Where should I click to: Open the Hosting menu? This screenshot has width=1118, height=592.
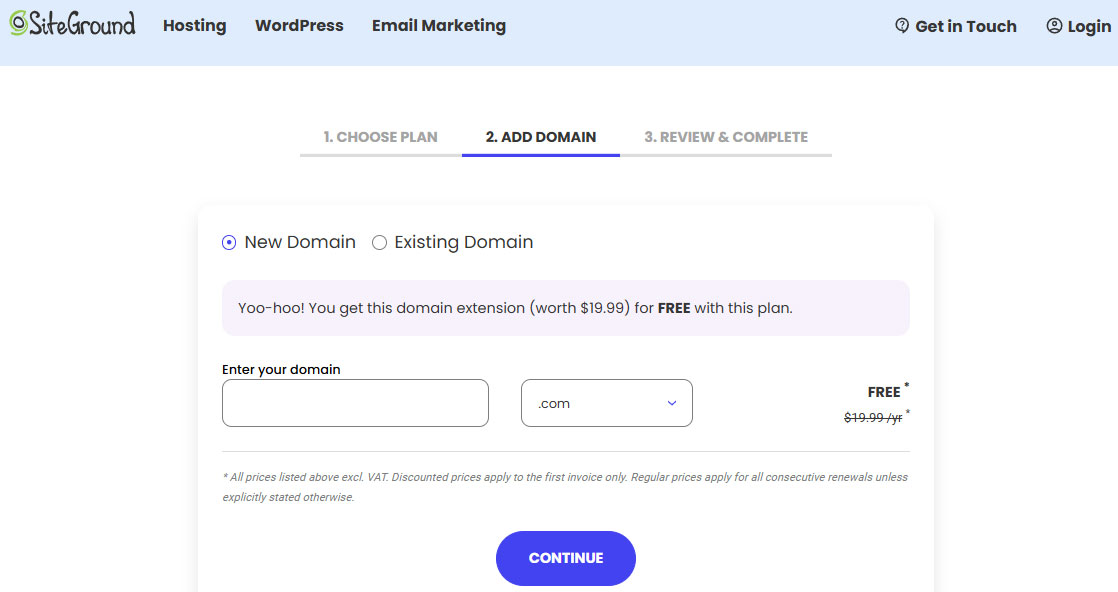click(x=195, y=26)
